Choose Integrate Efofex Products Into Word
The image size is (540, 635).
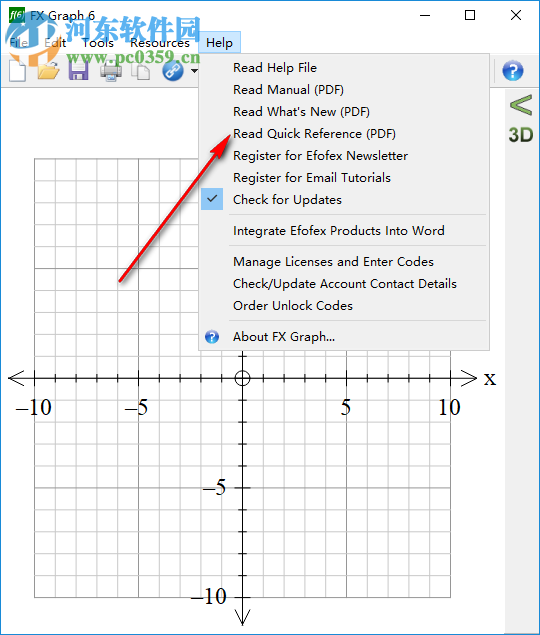point(339,230)
